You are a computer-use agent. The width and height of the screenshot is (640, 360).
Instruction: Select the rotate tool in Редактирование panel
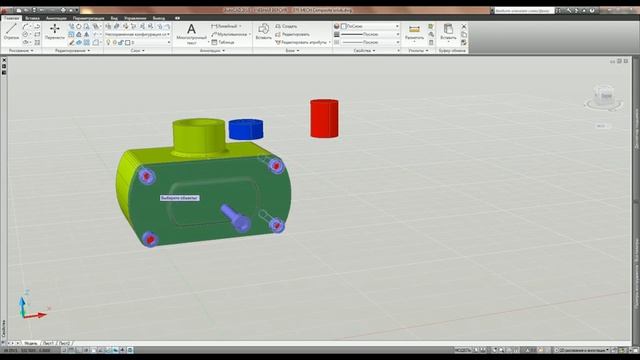coord(79,27)
